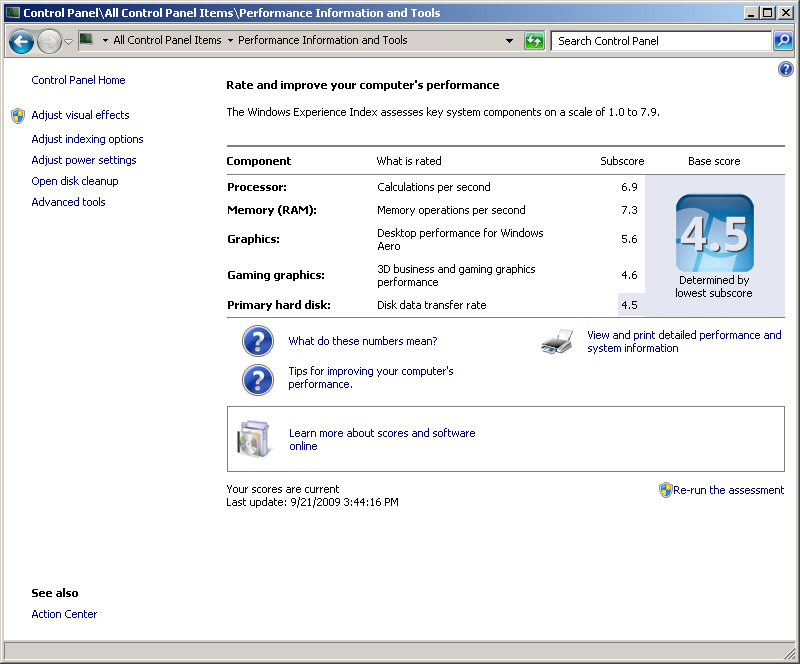The height and width of the screenshot is (664, 800).
Task: Expand the All Control Panel Items breadcrumb arrow
Action: pos(230,41)
